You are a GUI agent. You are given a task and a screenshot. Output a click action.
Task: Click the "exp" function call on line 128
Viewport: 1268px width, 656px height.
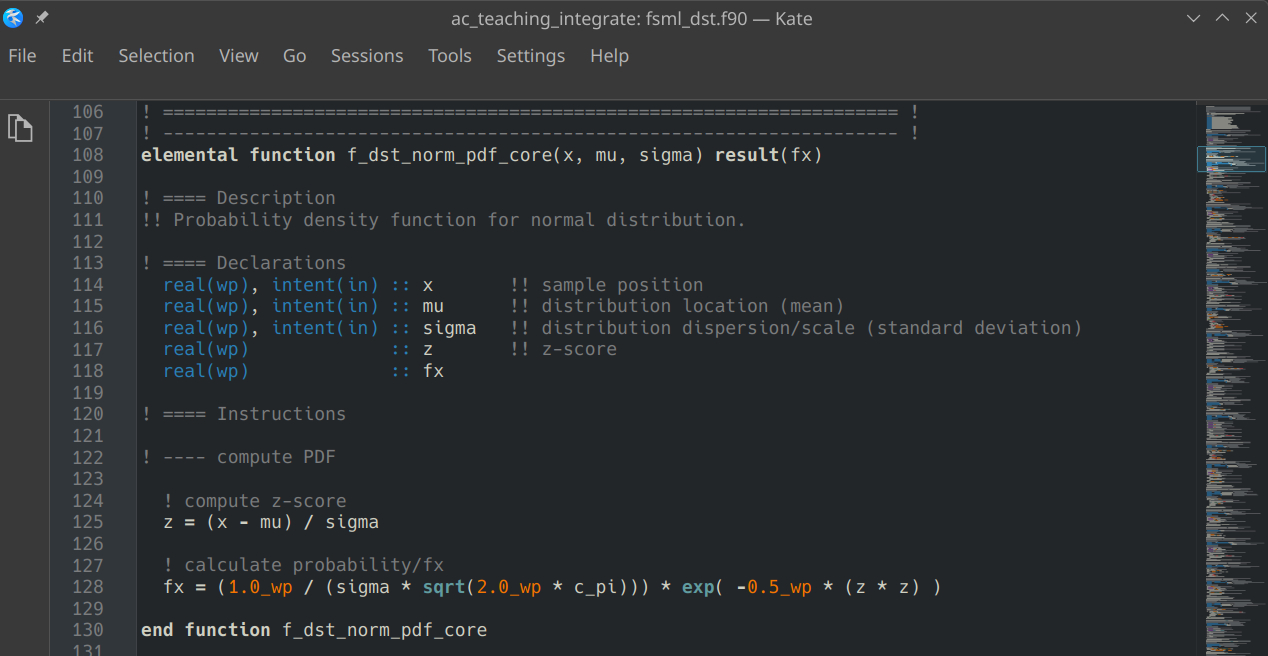tap(698, 587)
